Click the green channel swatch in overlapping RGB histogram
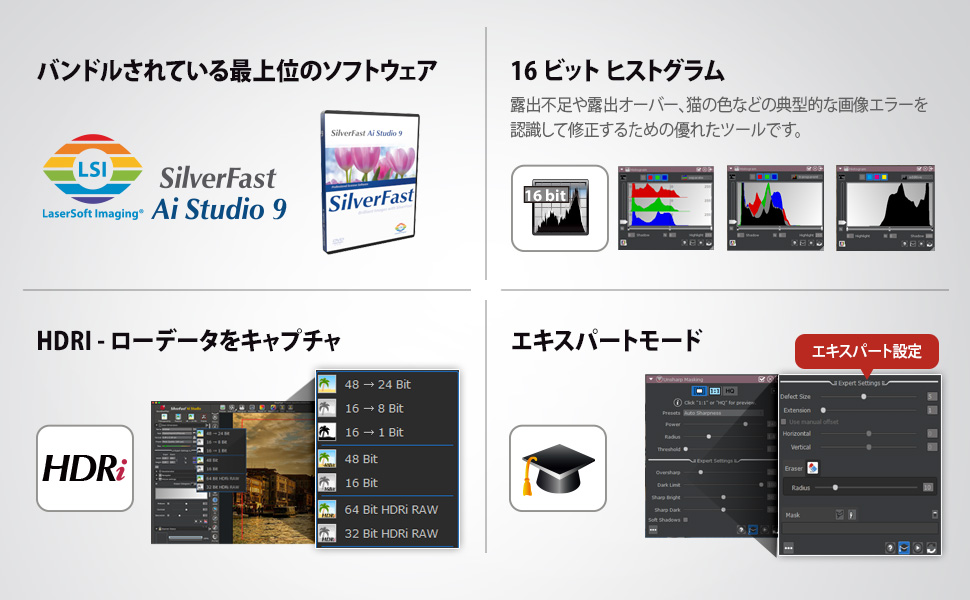 pos(767,177)
